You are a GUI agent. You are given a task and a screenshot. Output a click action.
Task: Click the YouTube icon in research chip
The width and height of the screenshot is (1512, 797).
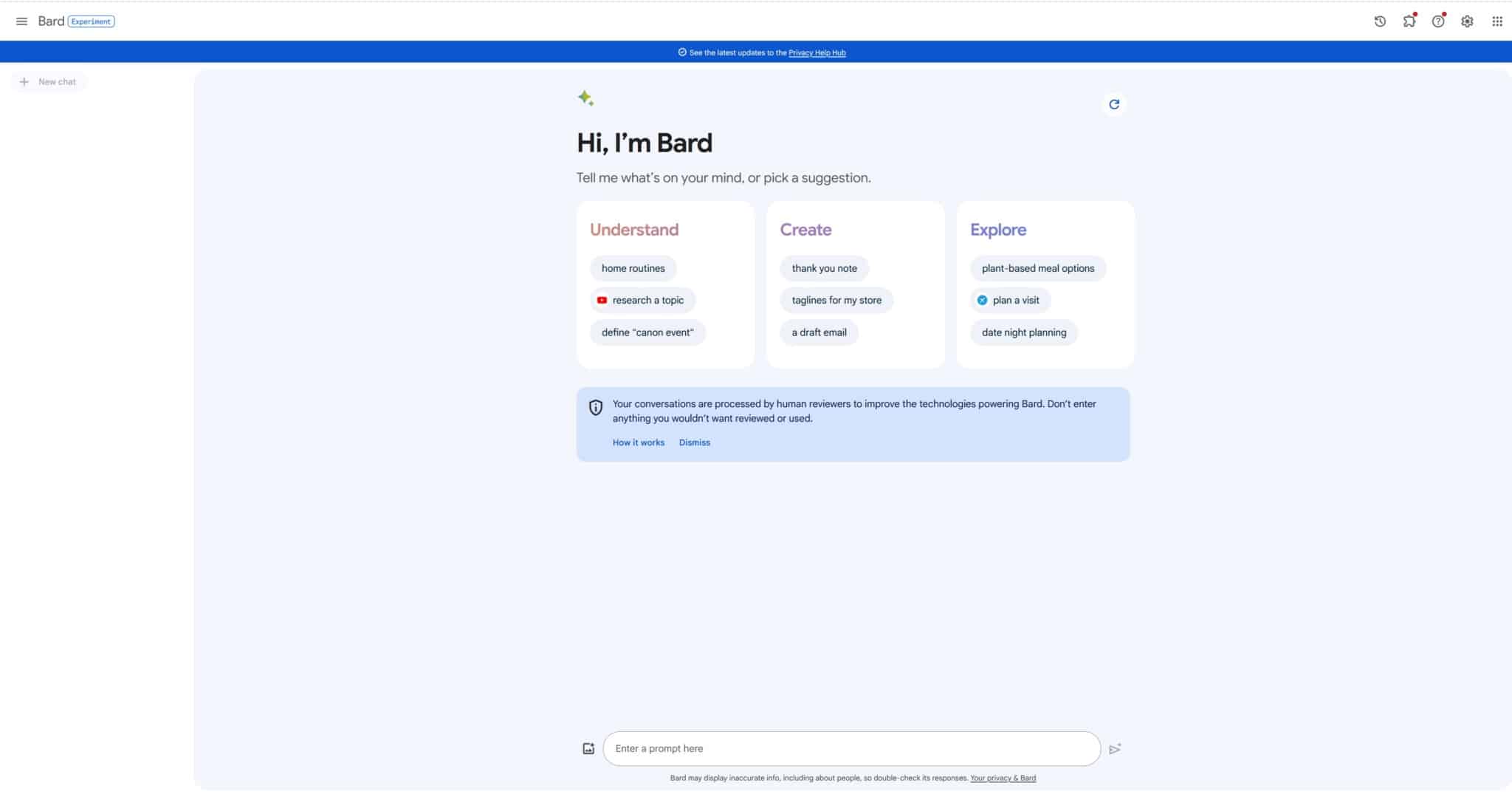[602, 300]
